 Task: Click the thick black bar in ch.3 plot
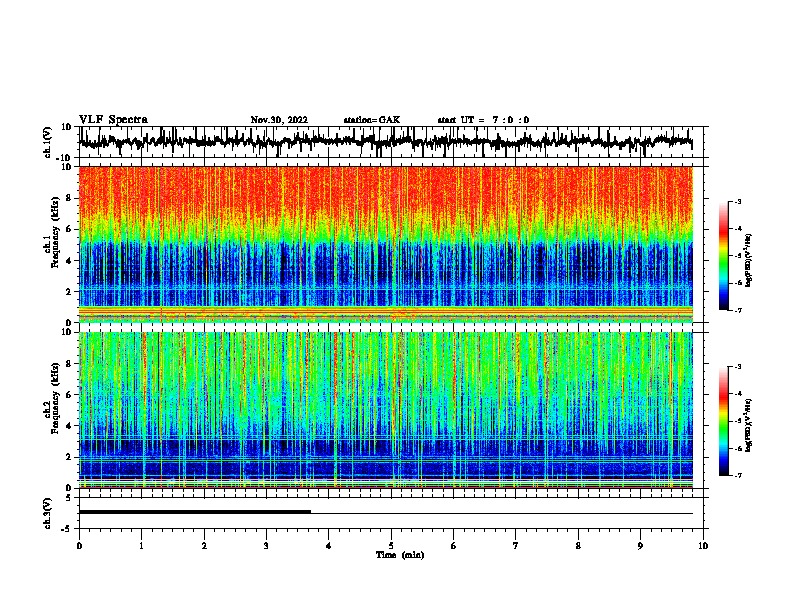[195, 512]
